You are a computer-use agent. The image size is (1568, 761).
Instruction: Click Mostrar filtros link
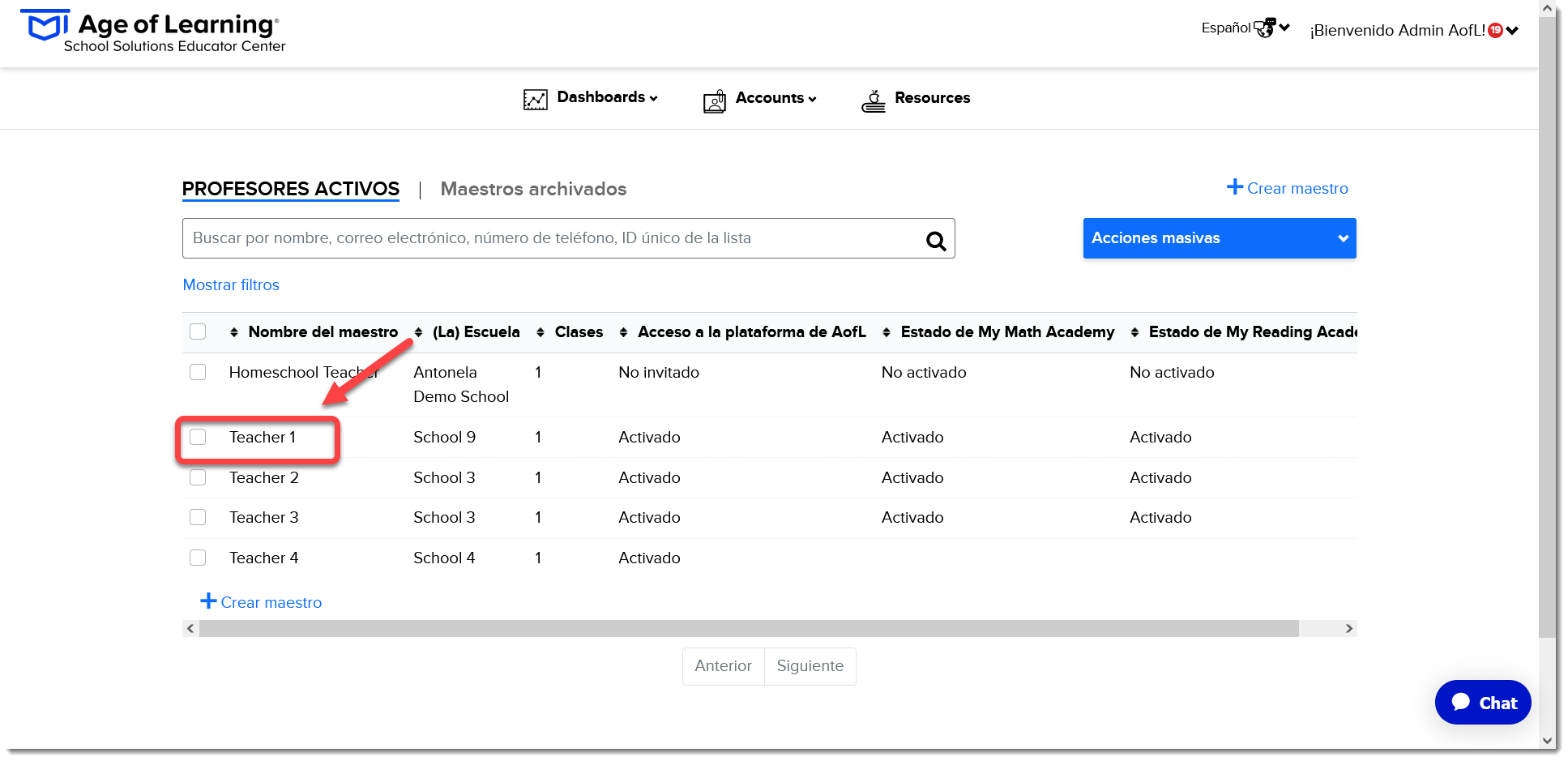pyautogui.click(x=231, y=284)
